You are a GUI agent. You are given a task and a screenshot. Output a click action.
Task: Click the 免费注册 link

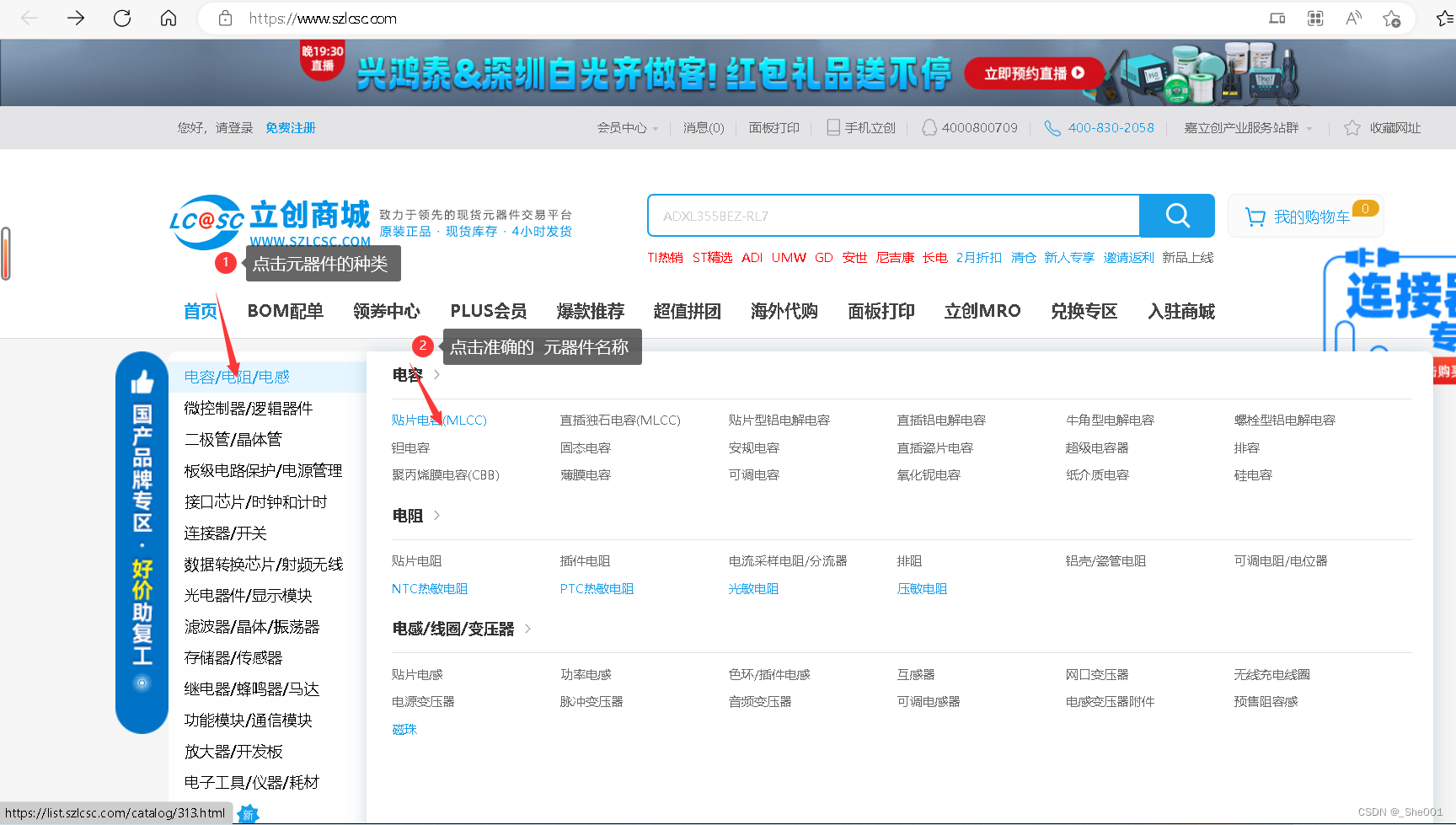pyautogui.click(x=290, y=128)
